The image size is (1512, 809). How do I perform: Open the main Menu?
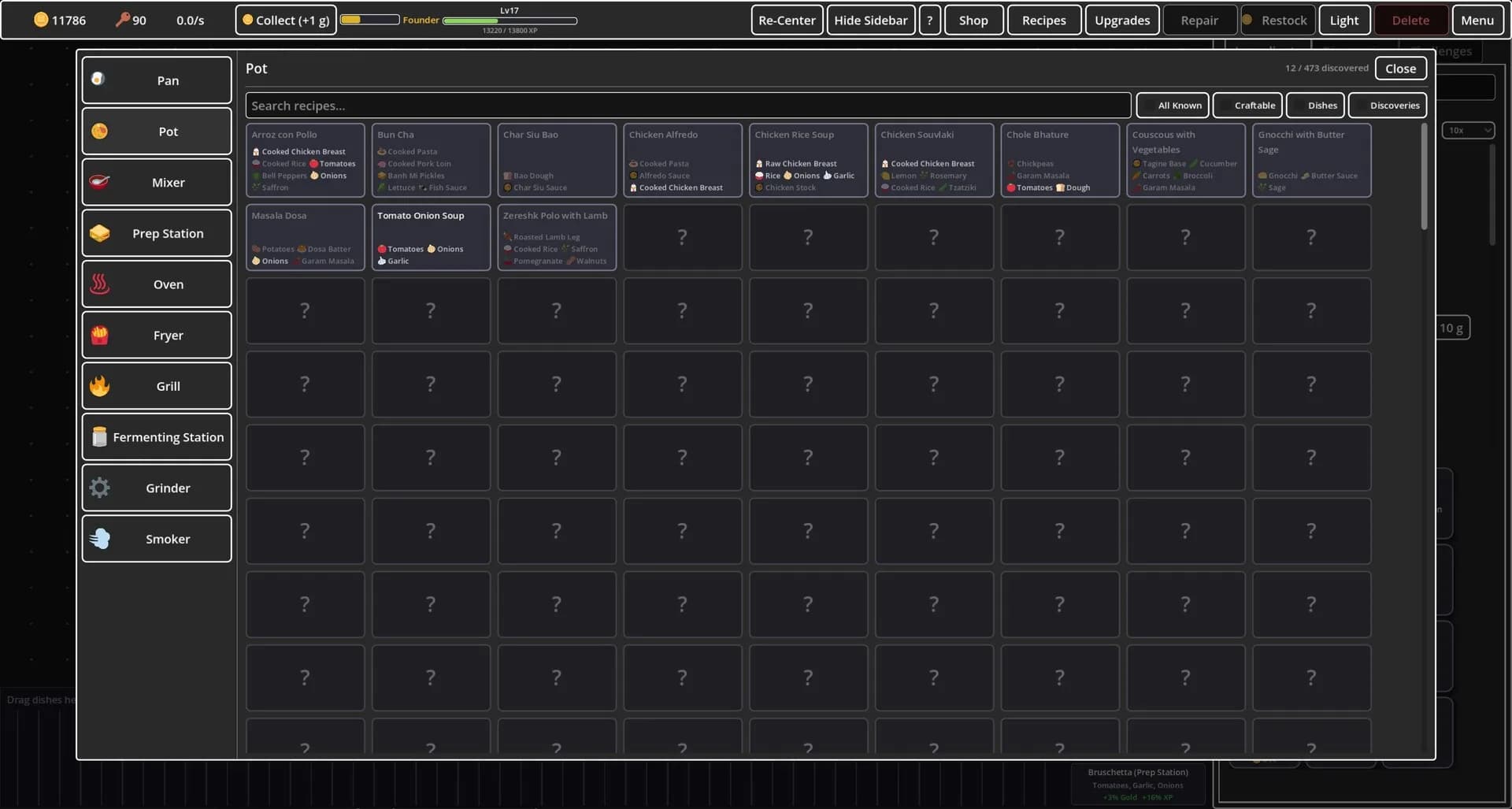pos(1477,20)
